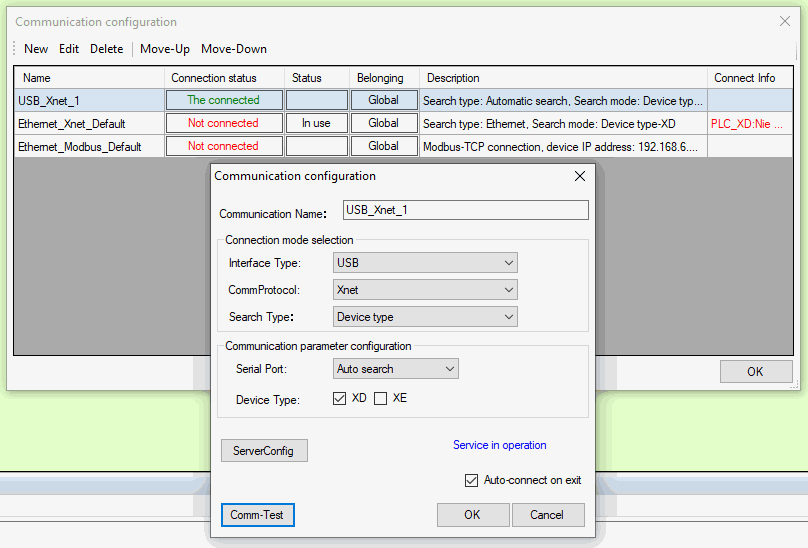The image size is (808, 548).
Task: Click the Automatic search description cell
Action: [x=563, y=101]
